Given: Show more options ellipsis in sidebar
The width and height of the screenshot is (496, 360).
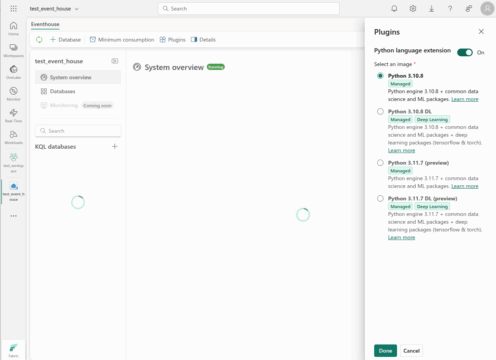Looking at the screenshot, I should (x=13, y=216).
